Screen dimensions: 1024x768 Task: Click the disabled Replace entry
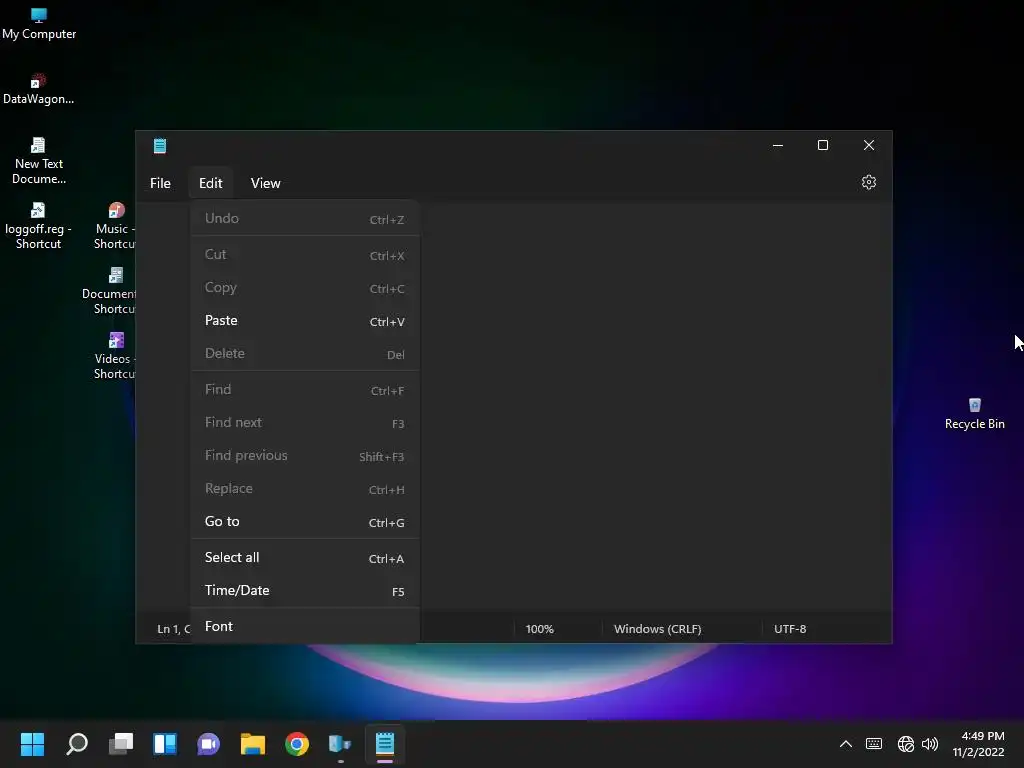pyautogui.click(x=304, y=489)
